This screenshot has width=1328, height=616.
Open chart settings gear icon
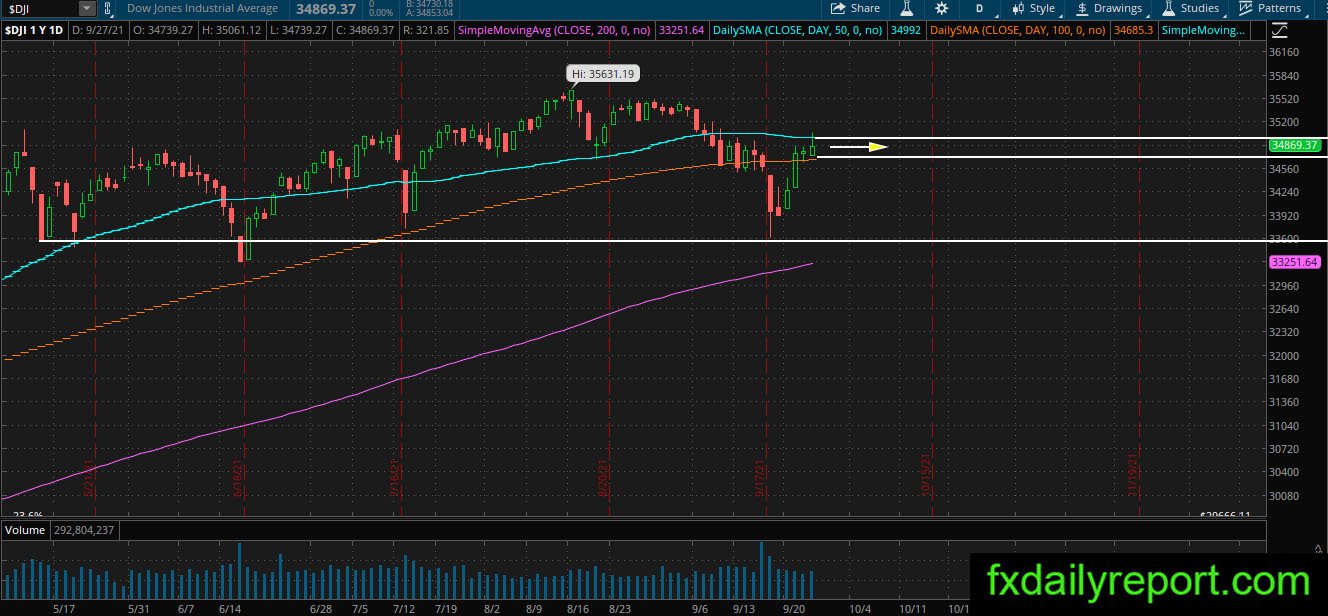tap(941, 8)
